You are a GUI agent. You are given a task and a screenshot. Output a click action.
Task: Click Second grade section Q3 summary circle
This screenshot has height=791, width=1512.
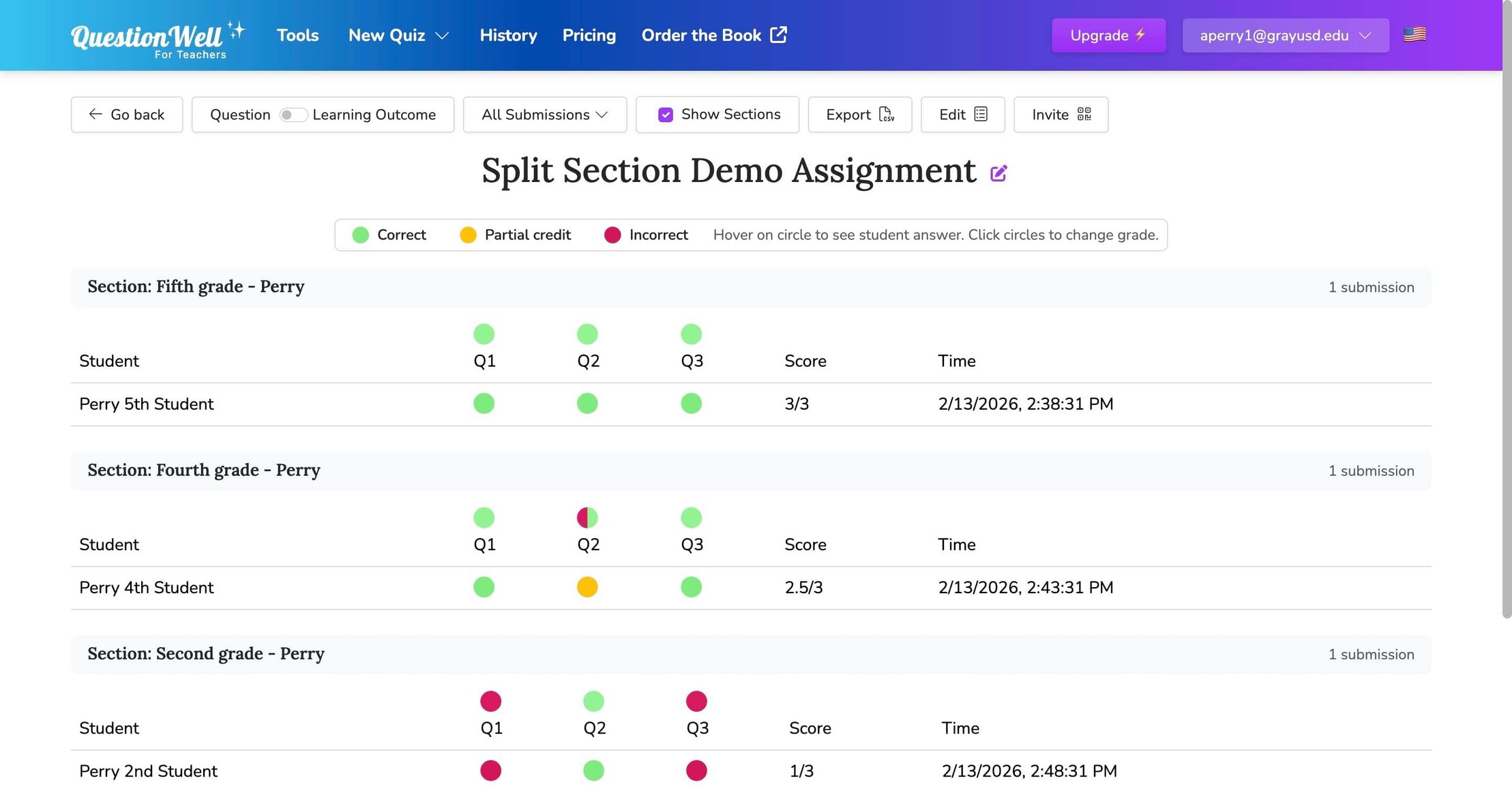[696, 701]
